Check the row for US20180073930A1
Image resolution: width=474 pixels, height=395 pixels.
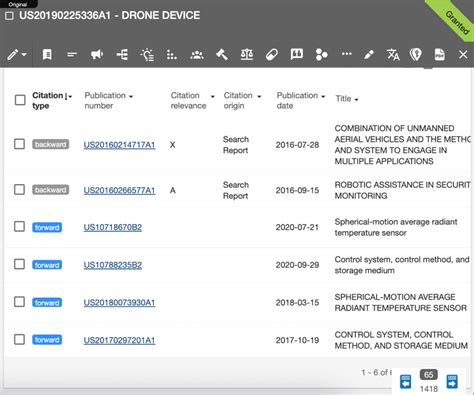[19, 302]
